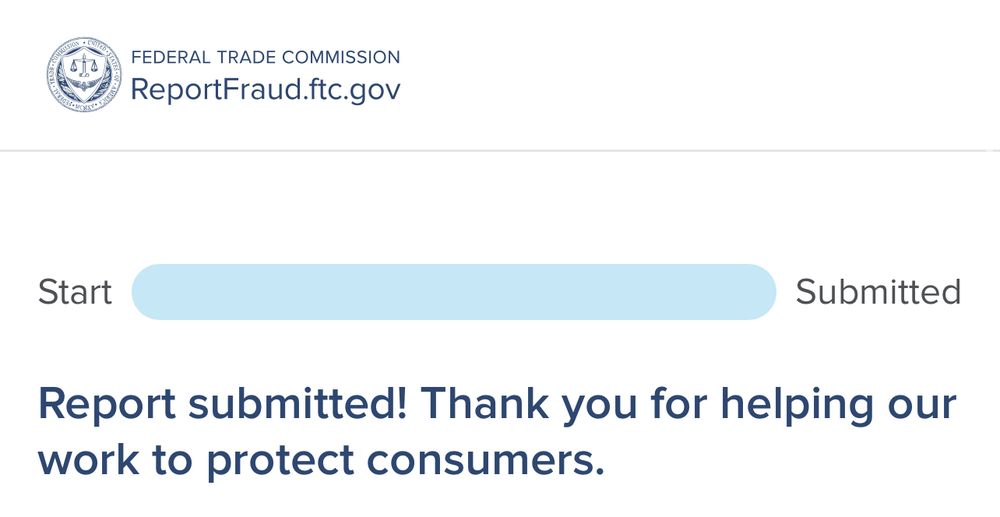Click the "ftc.gov" part of the site name

351,89
